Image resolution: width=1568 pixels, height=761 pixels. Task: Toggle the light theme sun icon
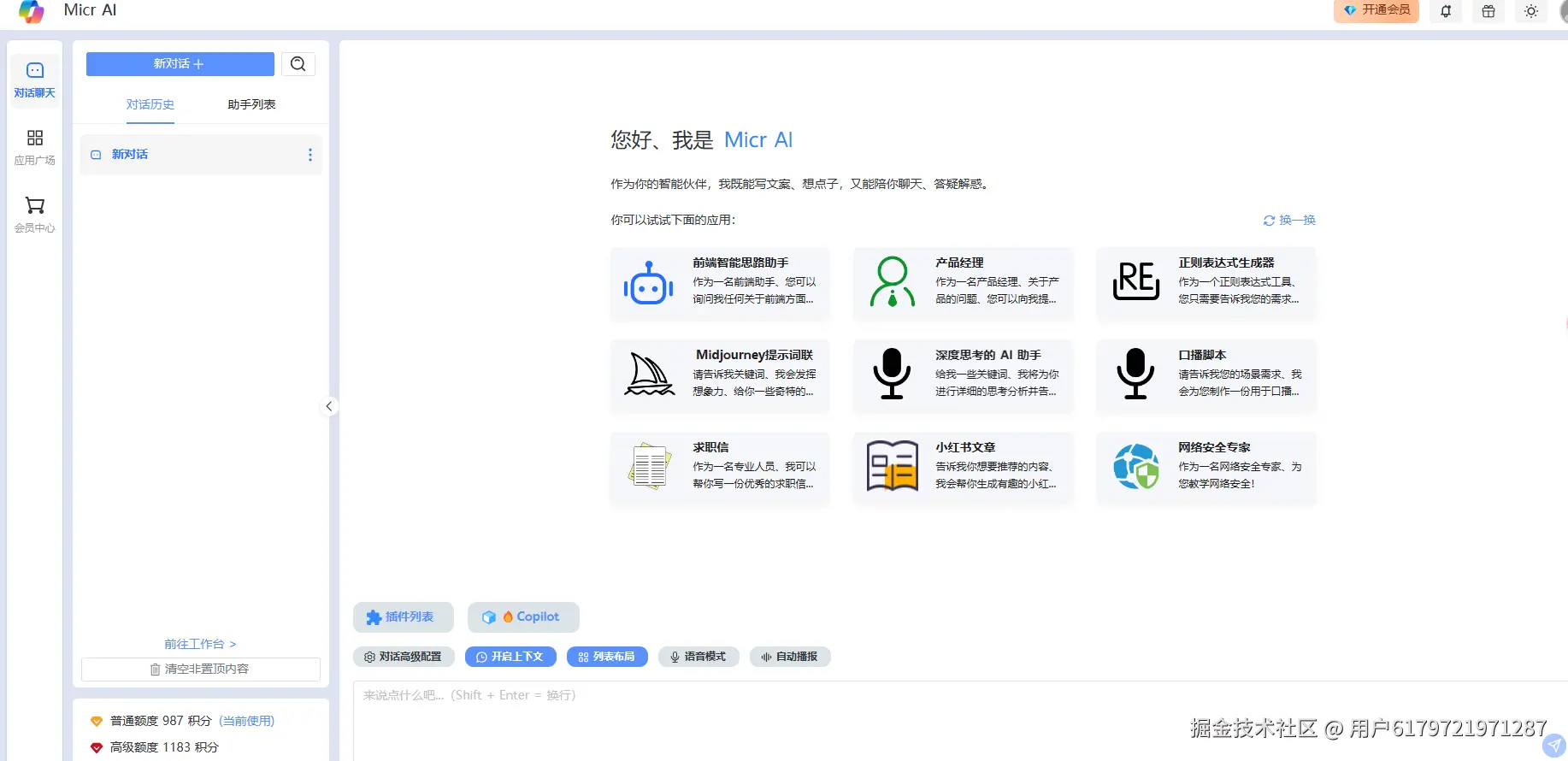(1531, 11)
